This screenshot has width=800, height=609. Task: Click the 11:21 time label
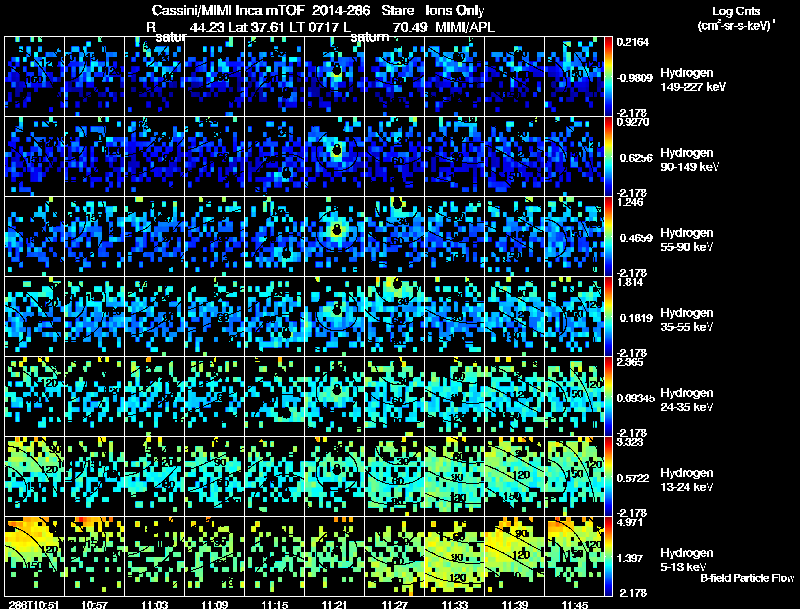click(x=334, y=604)
